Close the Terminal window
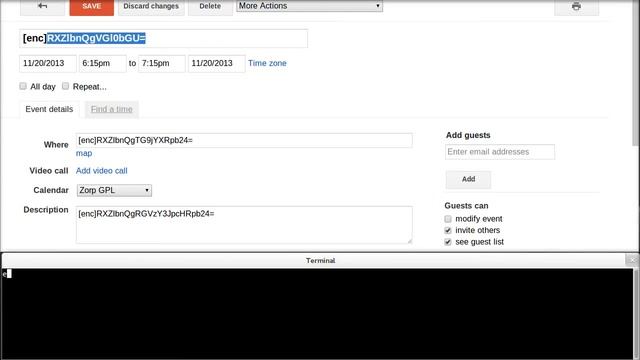Image resolution: width=640 pixels, height=360 pixels. tap(632, 260)
